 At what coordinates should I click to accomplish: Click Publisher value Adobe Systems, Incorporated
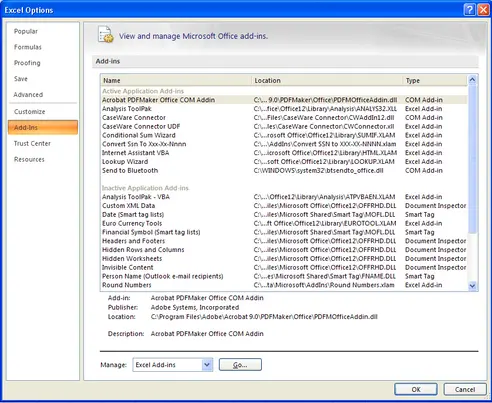[x=195, y=307]
